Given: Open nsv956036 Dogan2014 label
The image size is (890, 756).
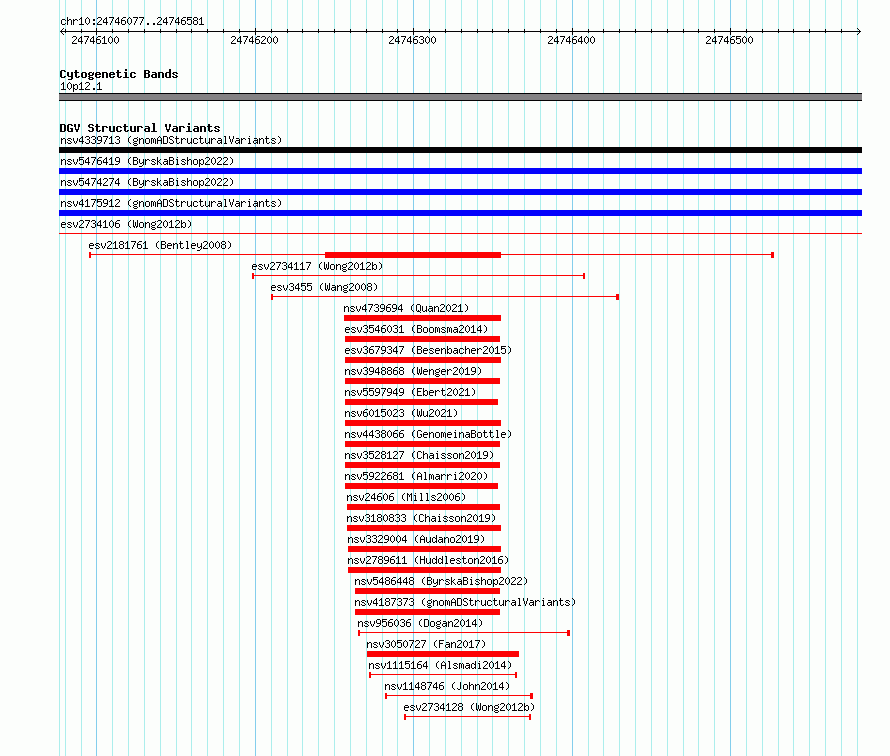Looking at the screenshot, I should 420,623.
